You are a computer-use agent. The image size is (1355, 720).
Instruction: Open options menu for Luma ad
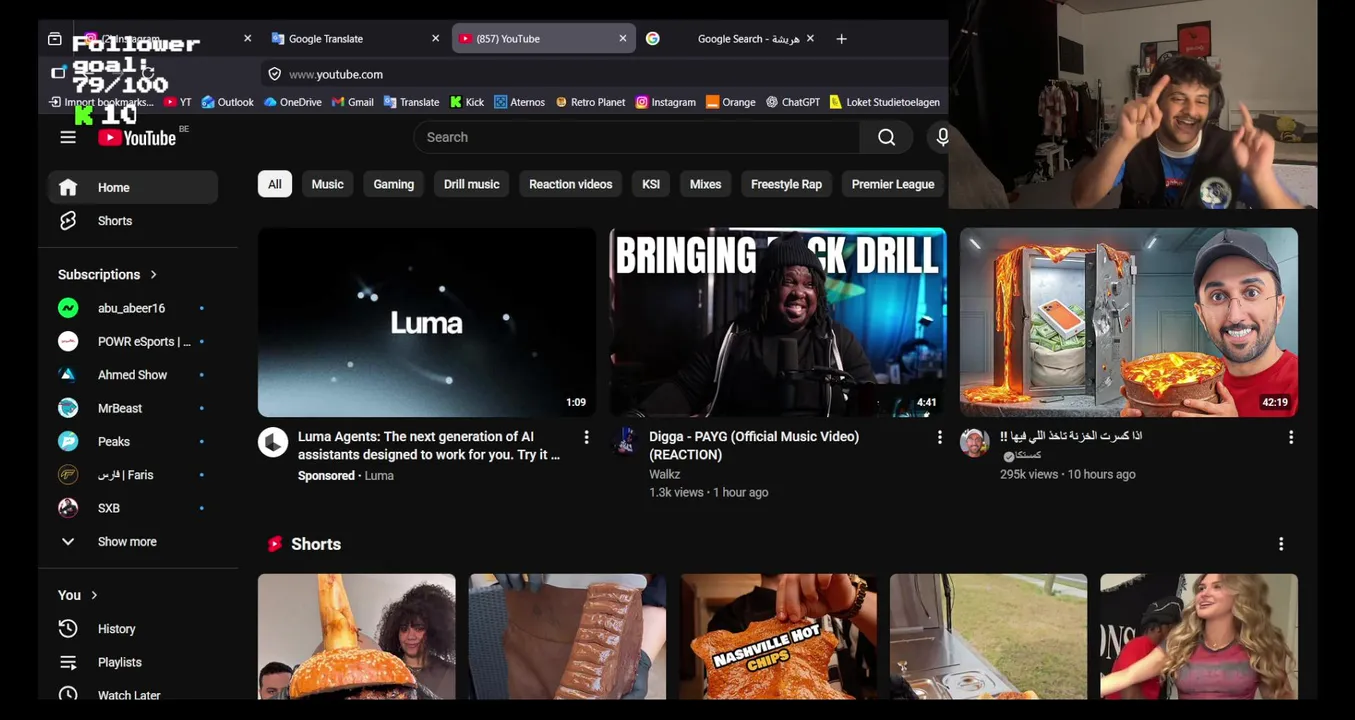coord(586,438)
